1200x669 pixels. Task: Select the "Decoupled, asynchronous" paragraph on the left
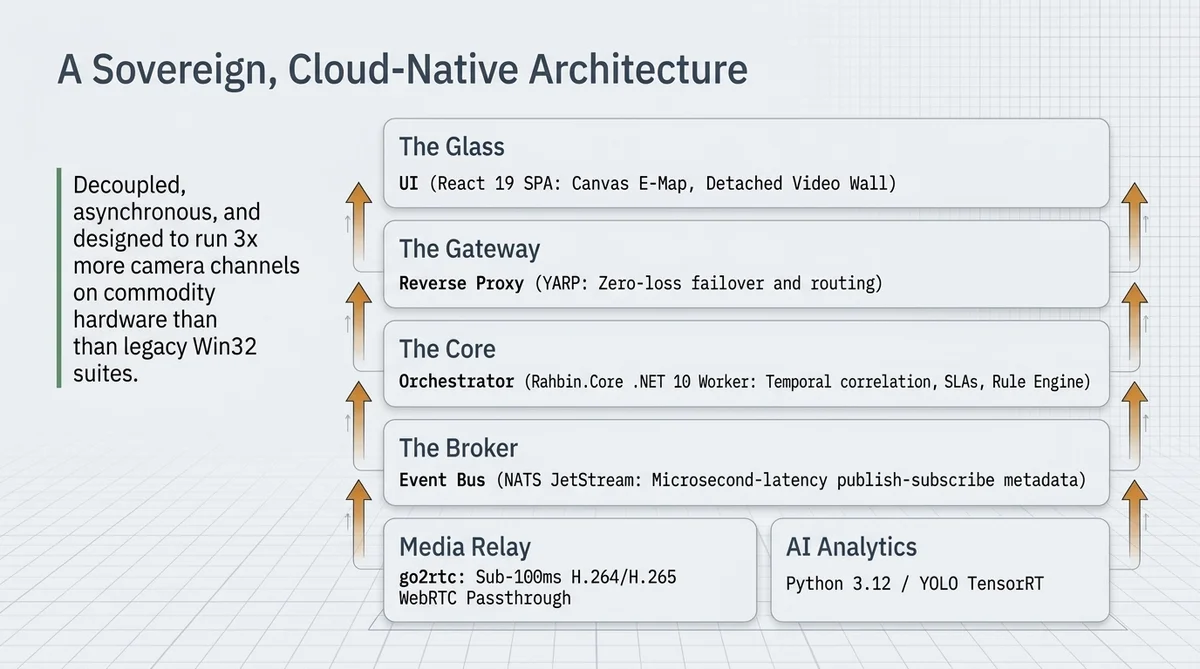click(x=186, y=279)
